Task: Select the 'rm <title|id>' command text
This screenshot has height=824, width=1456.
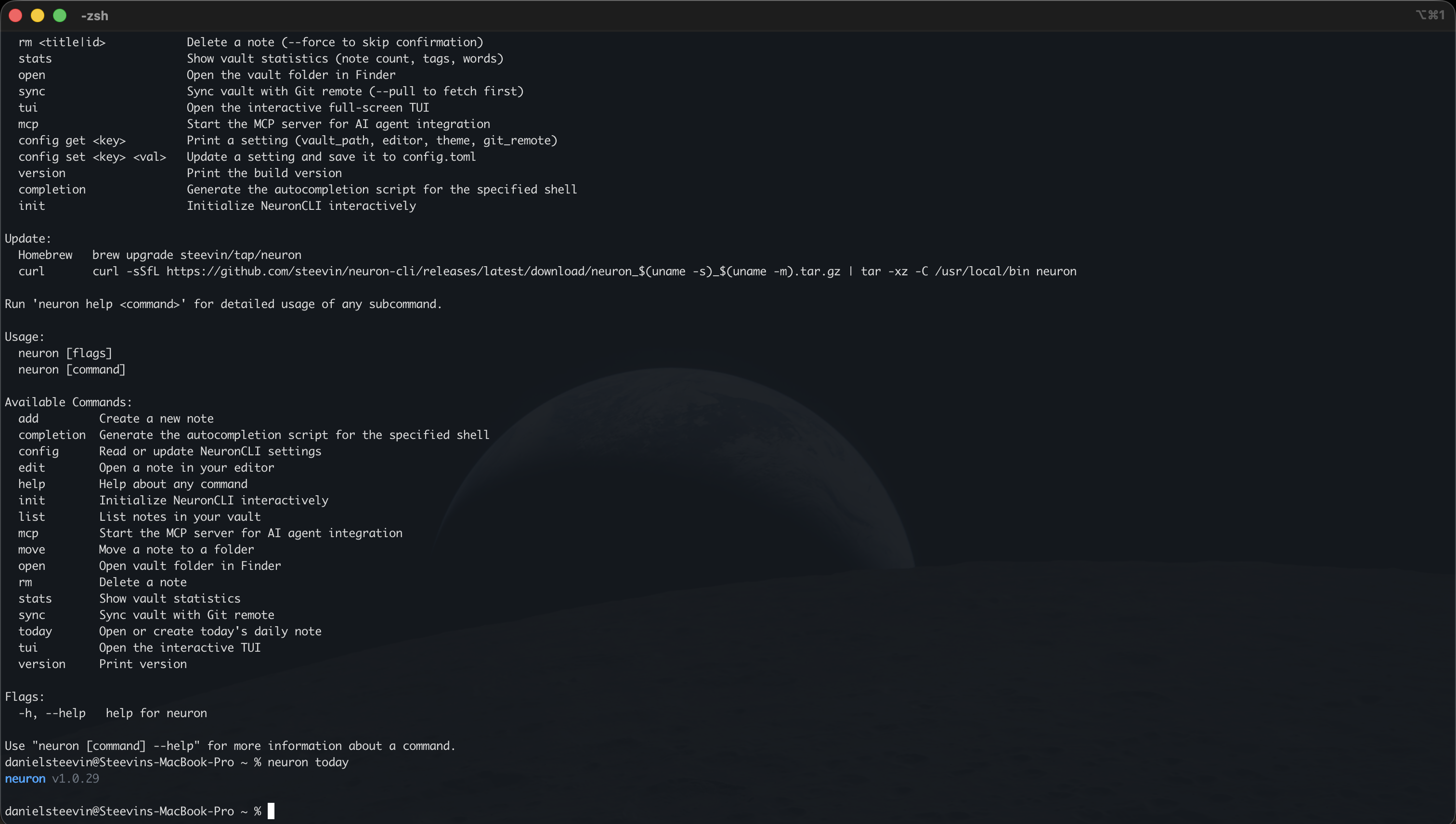Action: (62, 42)
